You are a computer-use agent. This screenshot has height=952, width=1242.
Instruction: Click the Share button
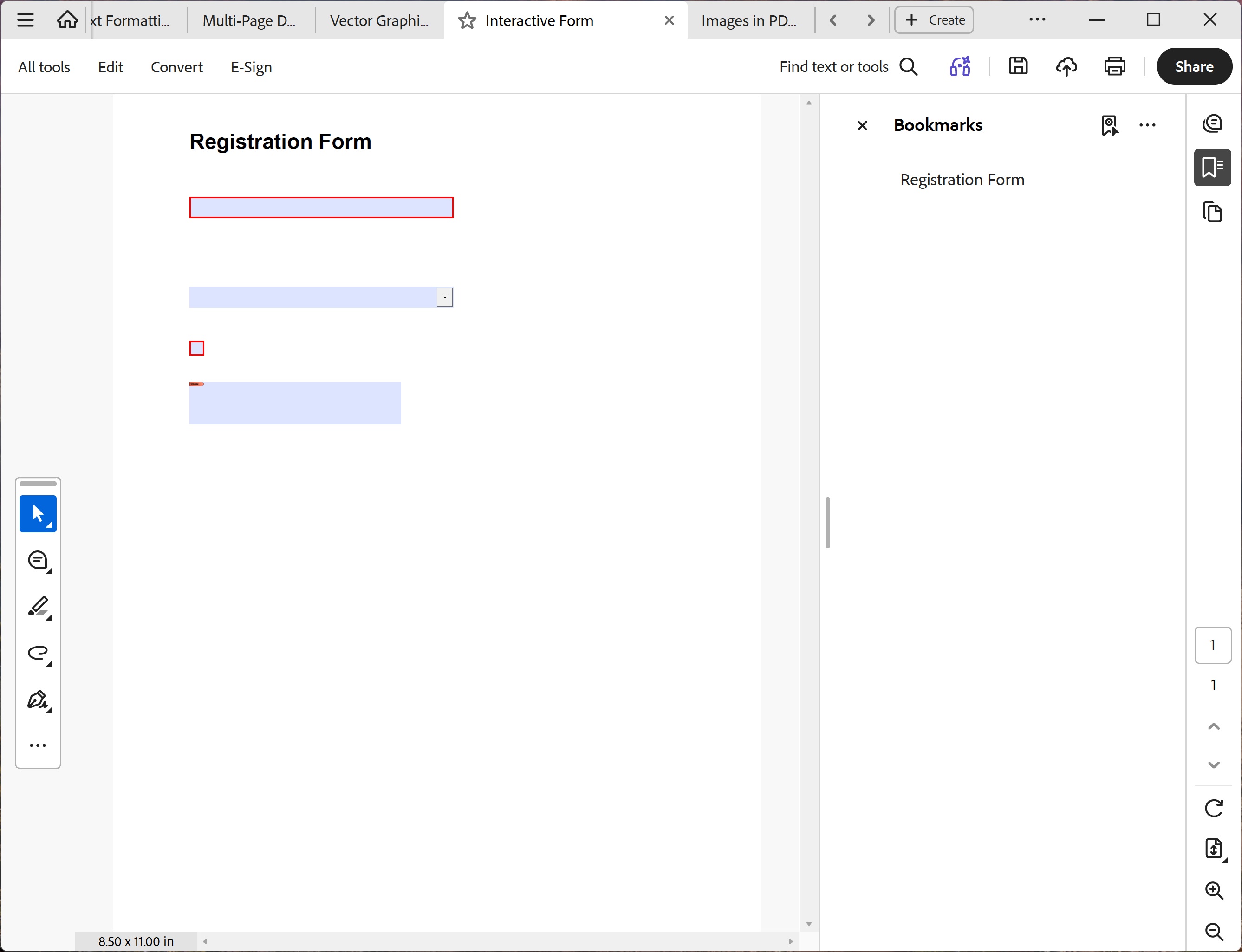point(1194,66)
